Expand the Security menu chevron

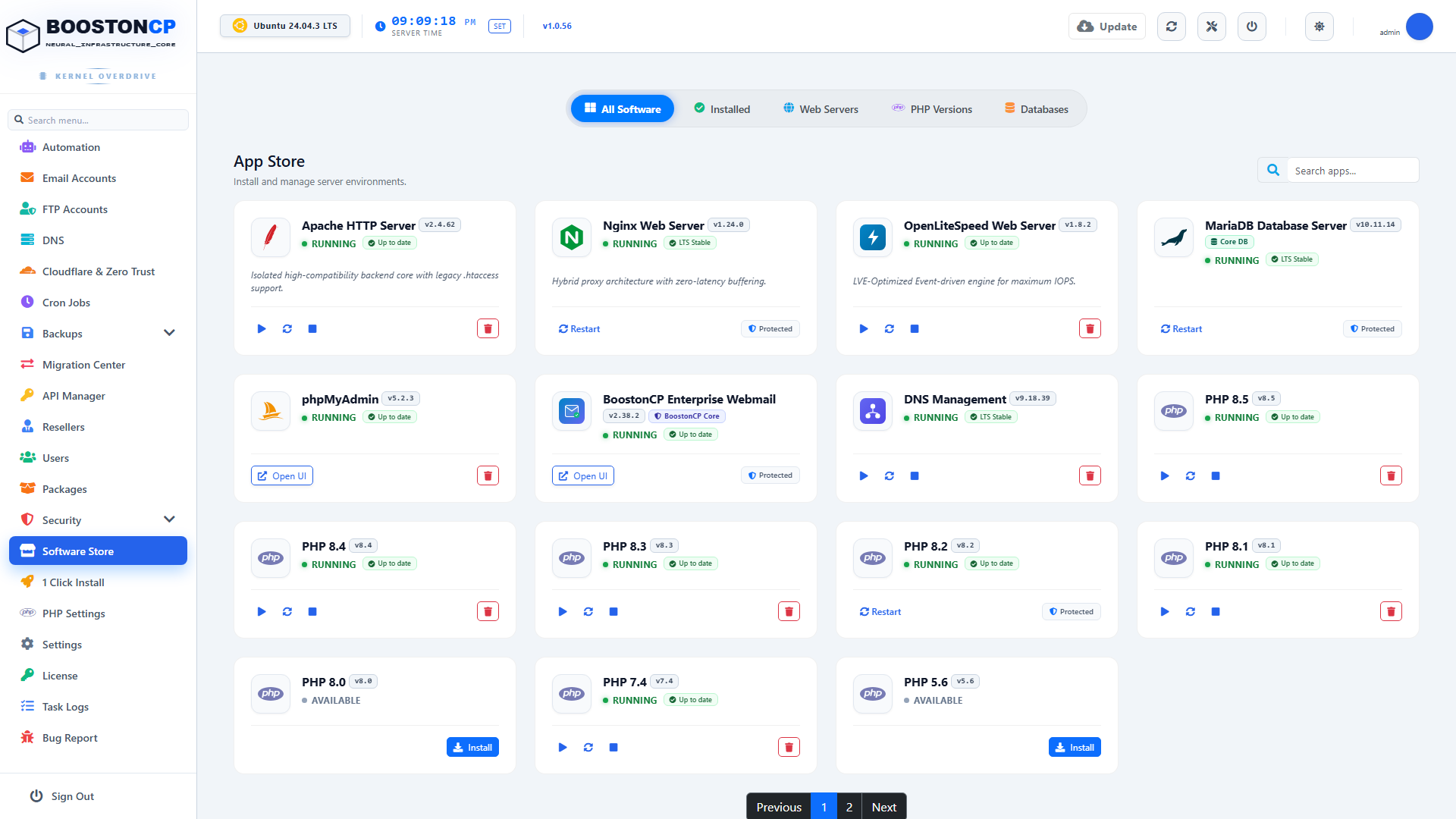tap(169, 519)
